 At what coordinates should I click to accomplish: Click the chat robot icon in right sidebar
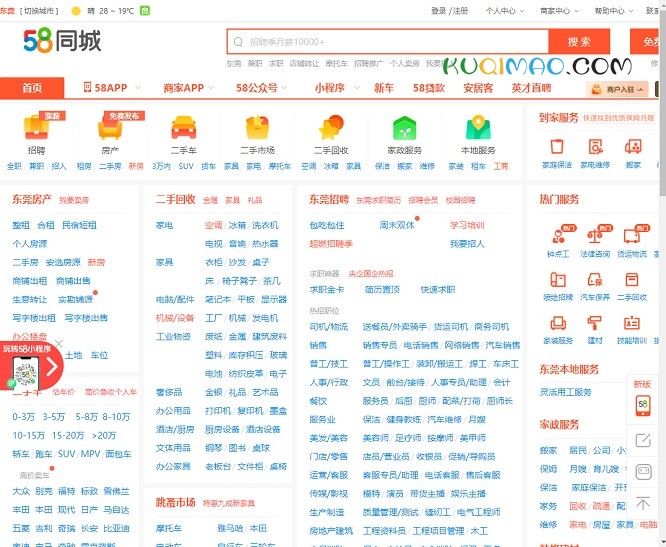pos(643,472)
